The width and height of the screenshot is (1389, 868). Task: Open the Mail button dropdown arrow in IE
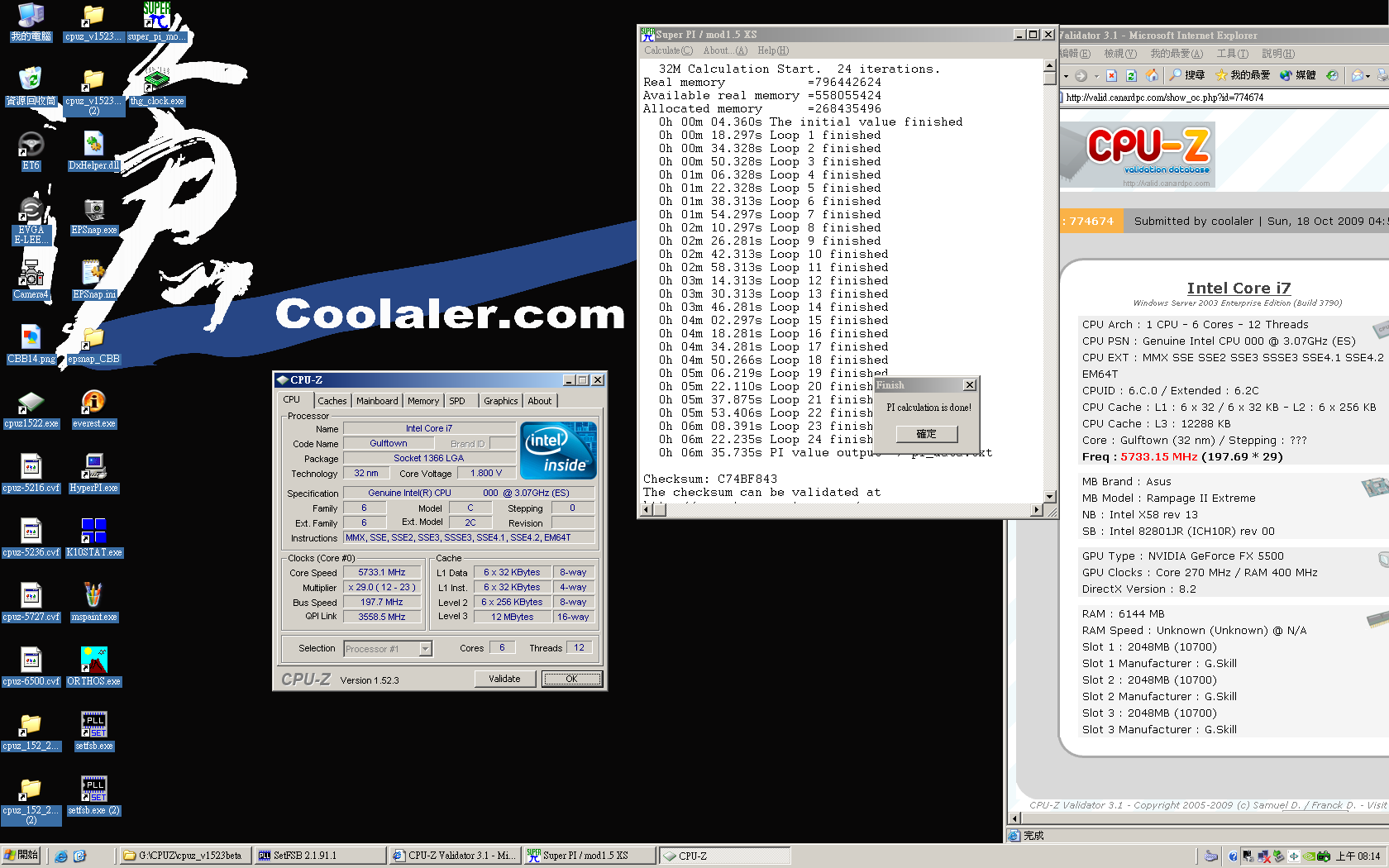click(1368, 76)
